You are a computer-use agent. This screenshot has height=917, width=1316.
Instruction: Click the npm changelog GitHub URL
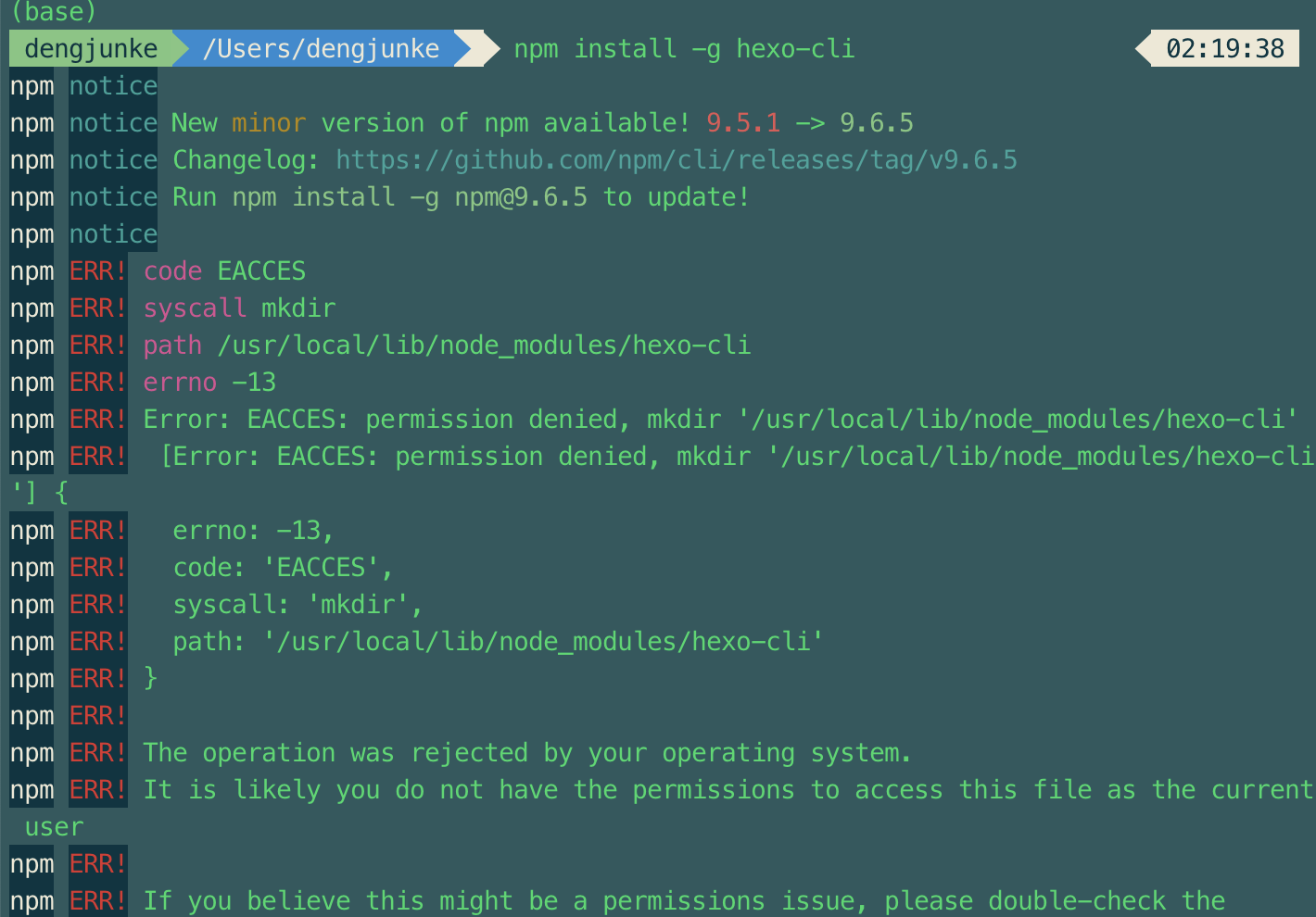click(x=677, y=160)
